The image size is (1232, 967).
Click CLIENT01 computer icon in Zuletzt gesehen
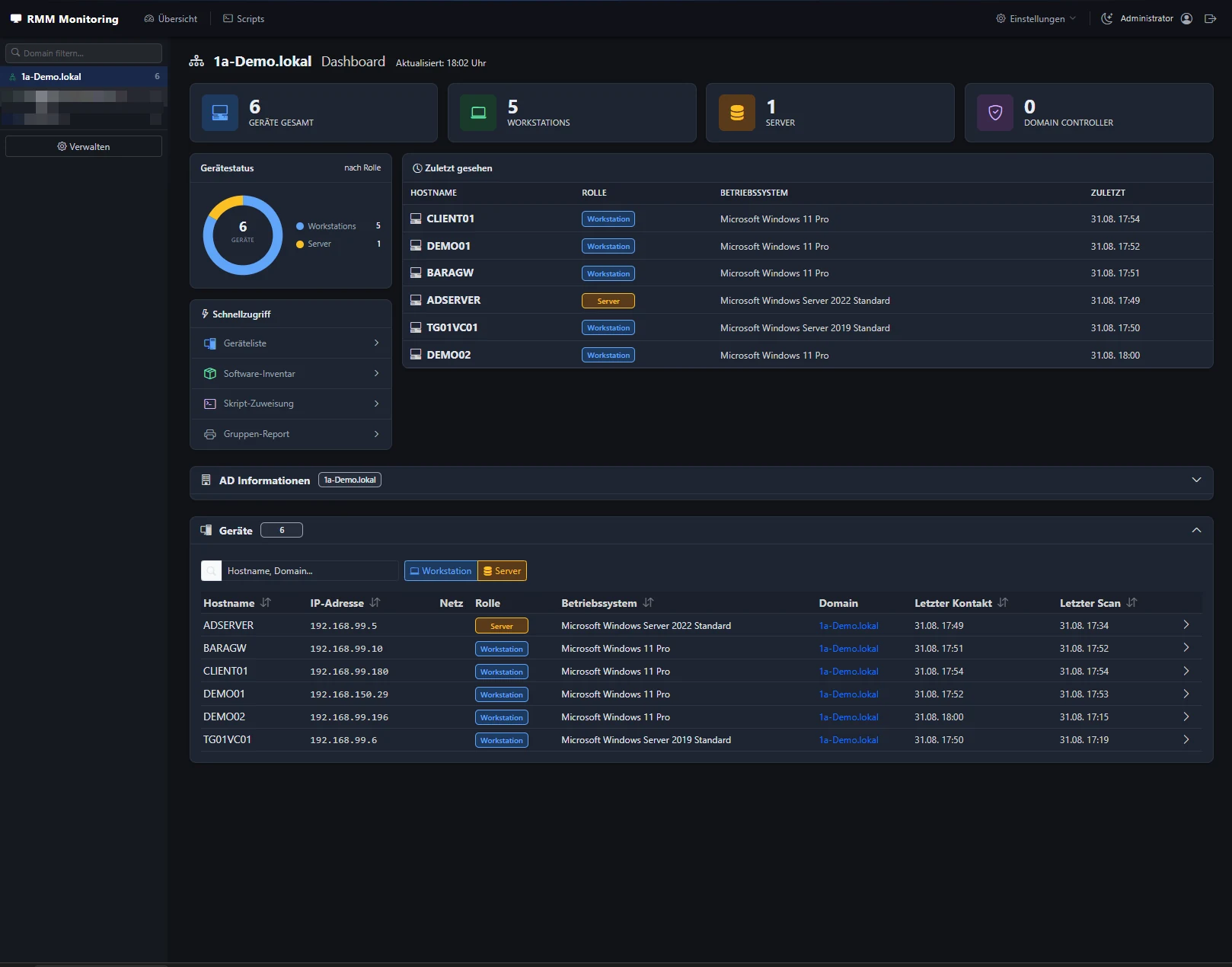pos(416,219)
